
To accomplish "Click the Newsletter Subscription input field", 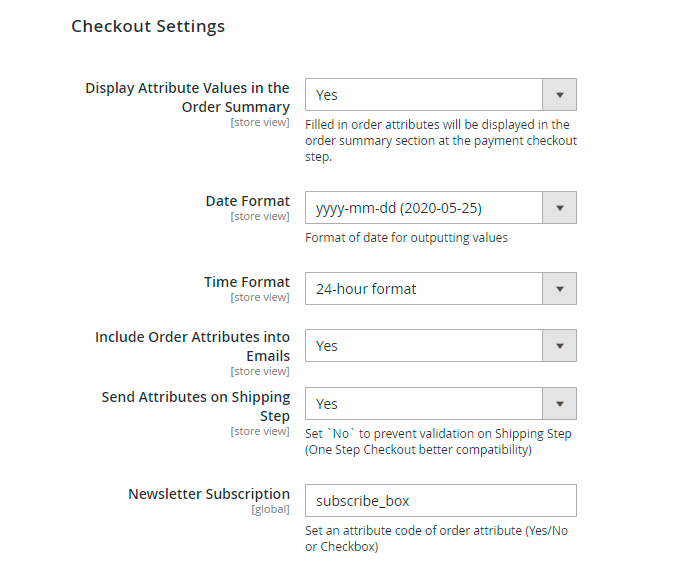I will pyautogui.click(x=440, y=501).
